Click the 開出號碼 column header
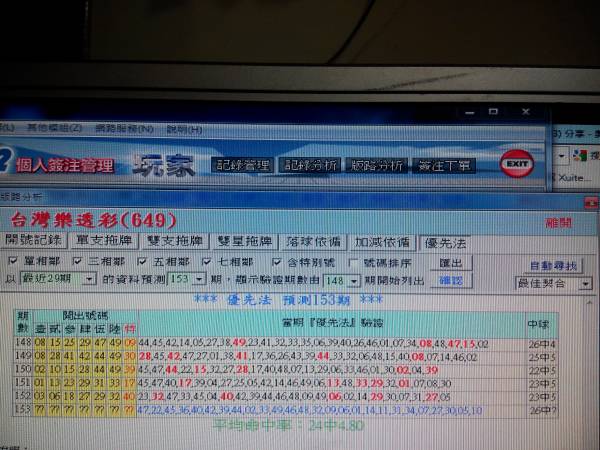This screenshot has width=600, height=450. click(85, 316)
